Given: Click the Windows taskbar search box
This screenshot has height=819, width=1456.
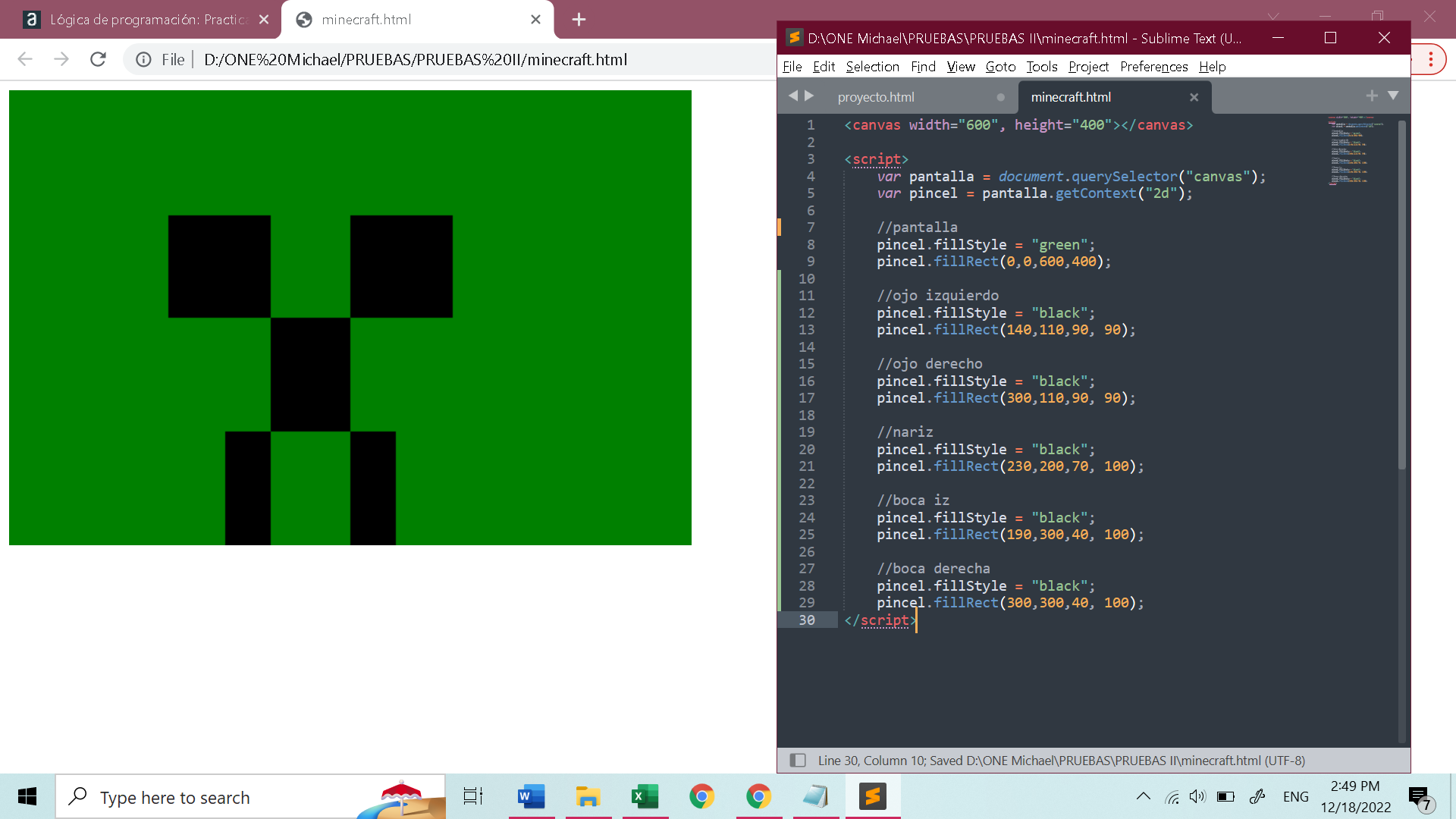Looking at the screenshot, I should coord(250,796).
